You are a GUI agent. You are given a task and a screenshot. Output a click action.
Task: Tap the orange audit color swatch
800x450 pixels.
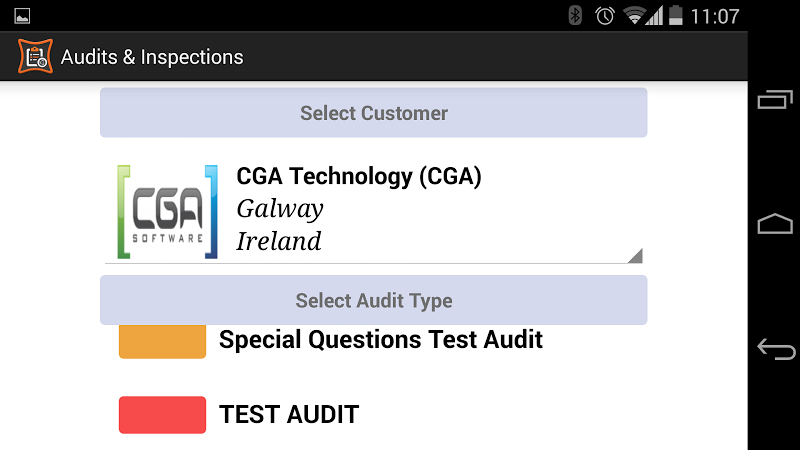162,341
